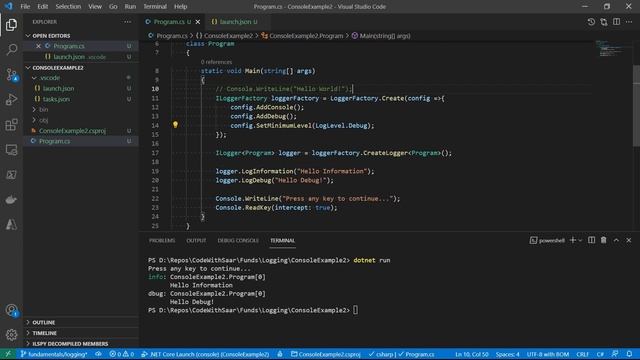Viewport: 640px width, 360px height.
Task: Open the Docker view icon
Action: click(x=11, y=200)
